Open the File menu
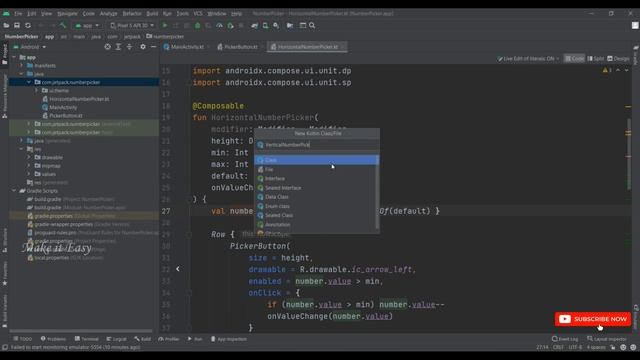 18,13
